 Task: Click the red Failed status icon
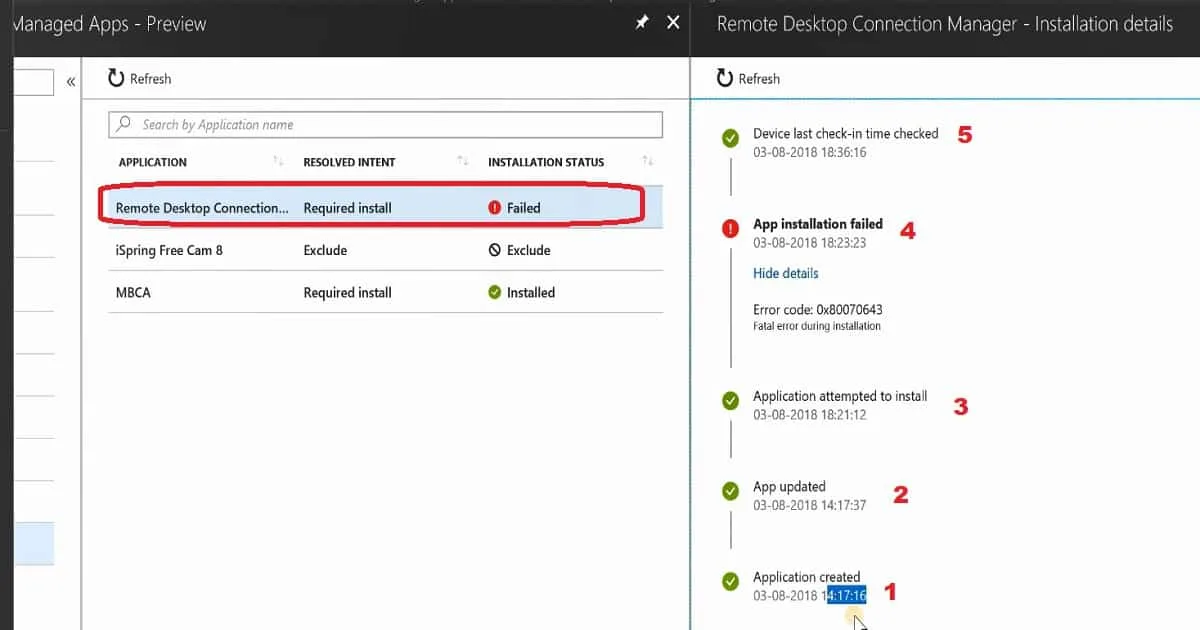pyautogui.click(x=494, y=208)
